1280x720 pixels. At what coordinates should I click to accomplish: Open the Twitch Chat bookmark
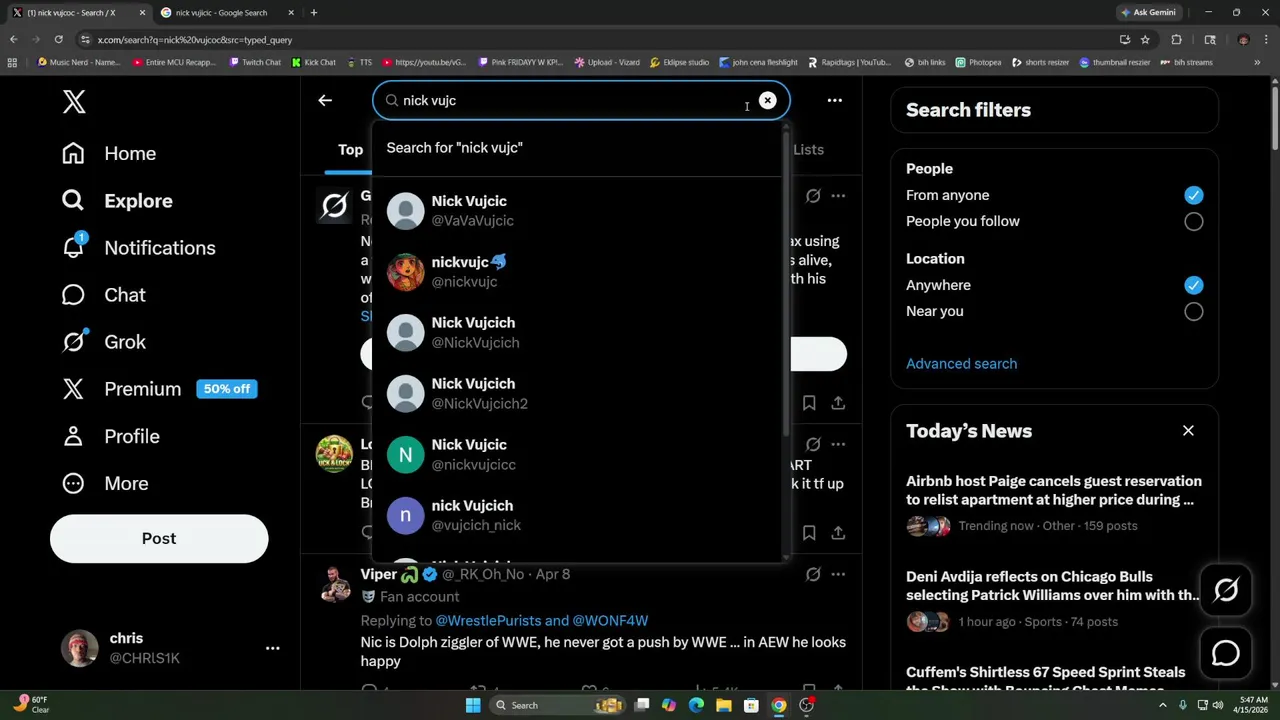[255, 62]
